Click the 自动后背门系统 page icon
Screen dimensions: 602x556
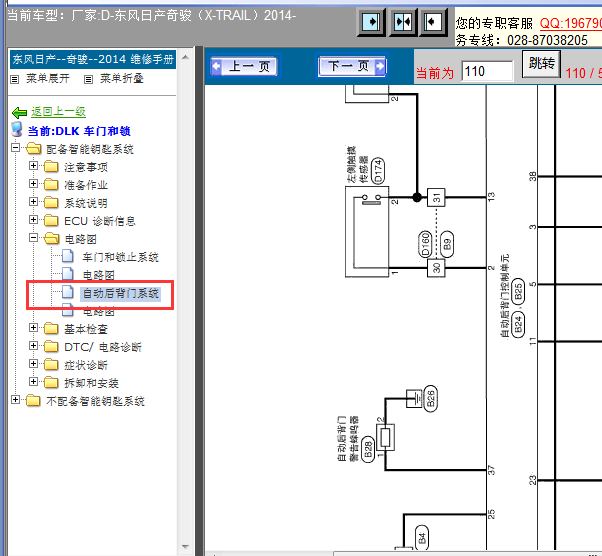[x=68, y=292]
